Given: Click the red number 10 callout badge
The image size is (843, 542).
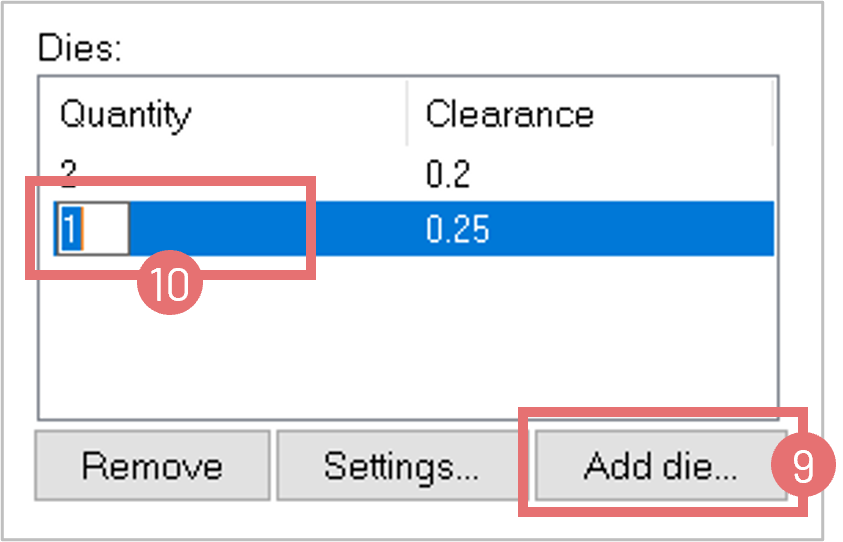Looking at the screenshot, I should [x=171, y=285].
